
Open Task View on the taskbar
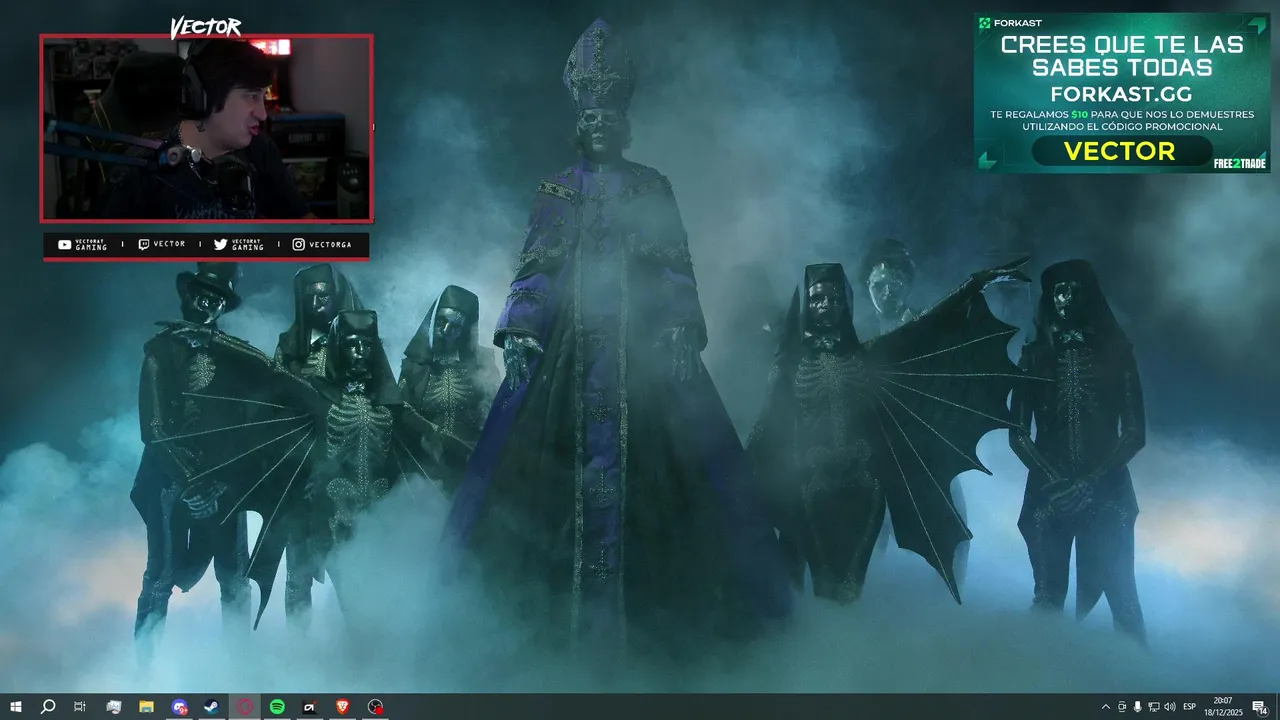pos(80,707)
